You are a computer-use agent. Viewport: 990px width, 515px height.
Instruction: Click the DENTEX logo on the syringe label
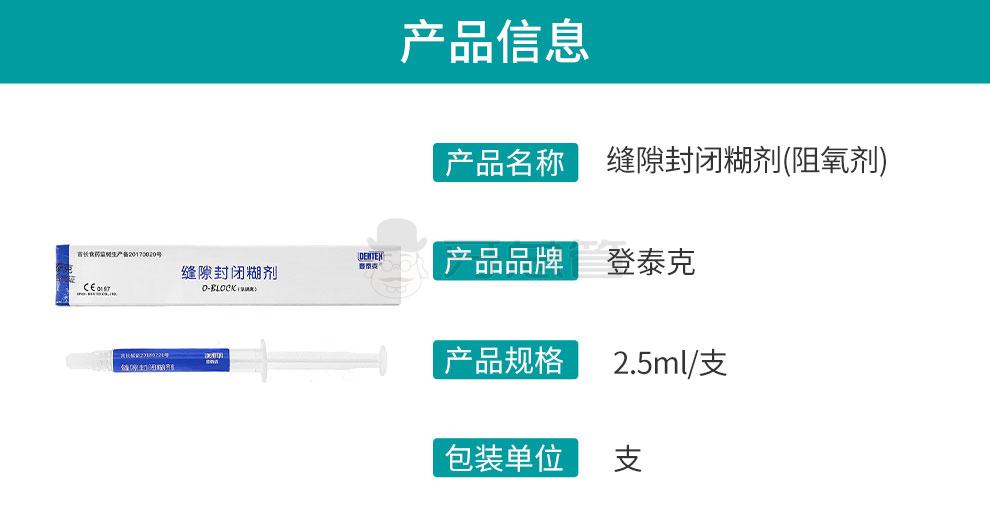point(214,357)
